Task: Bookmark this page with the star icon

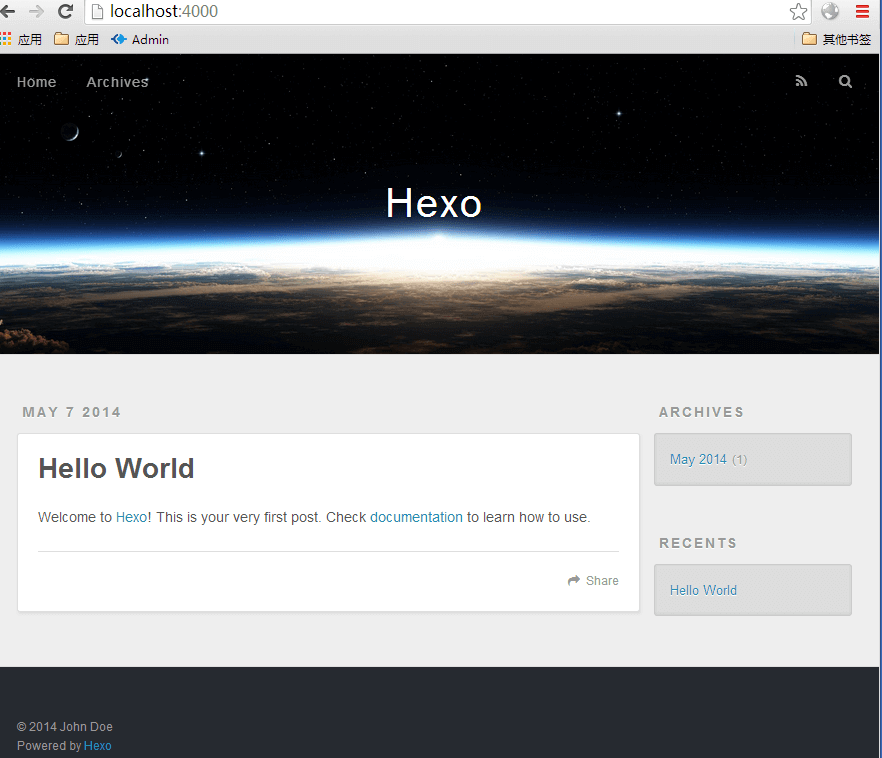Action: pyautogui.click(x=798, y=12)
